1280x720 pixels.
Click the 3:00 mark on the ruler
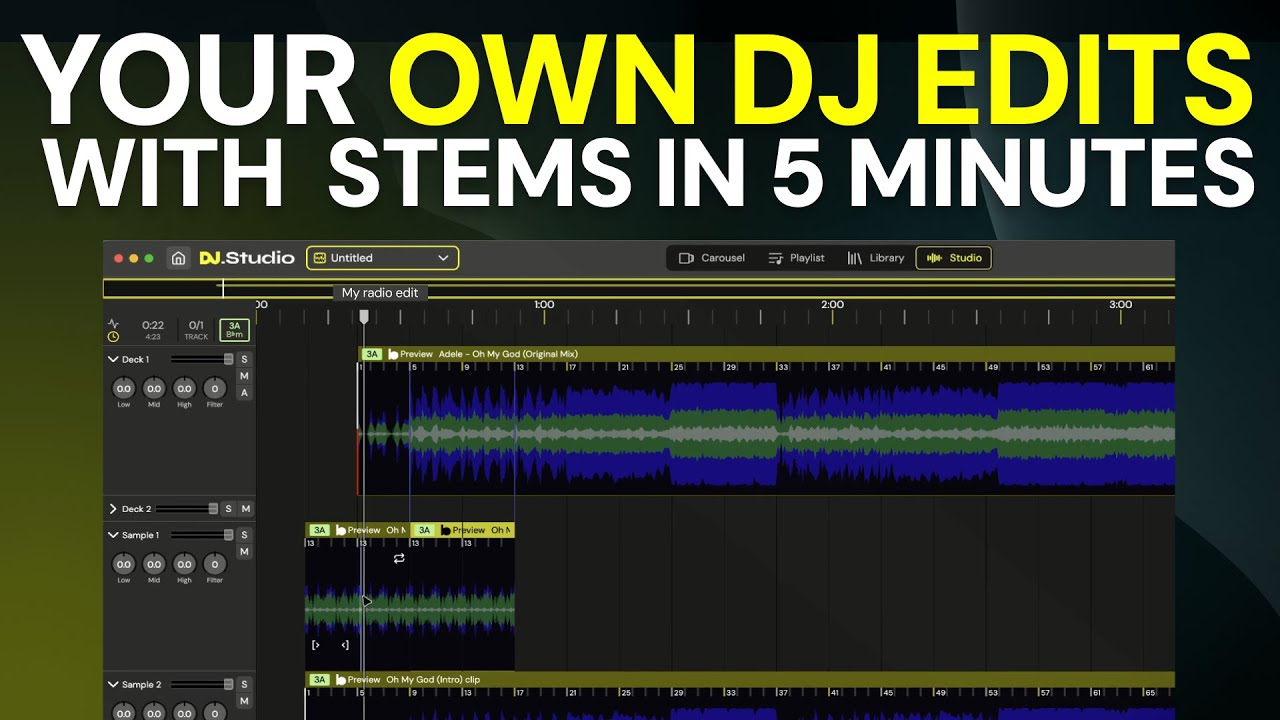click(x=1120, y=304)
